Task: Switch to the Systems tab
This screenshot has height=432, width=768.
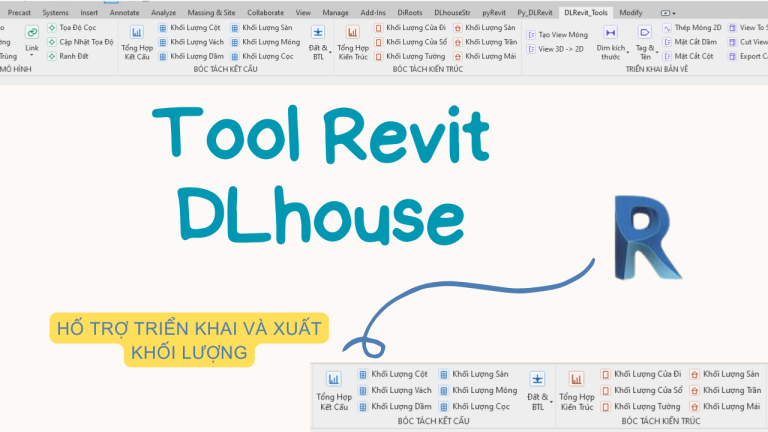Action: pyautogui.click(x=55, y=13)
